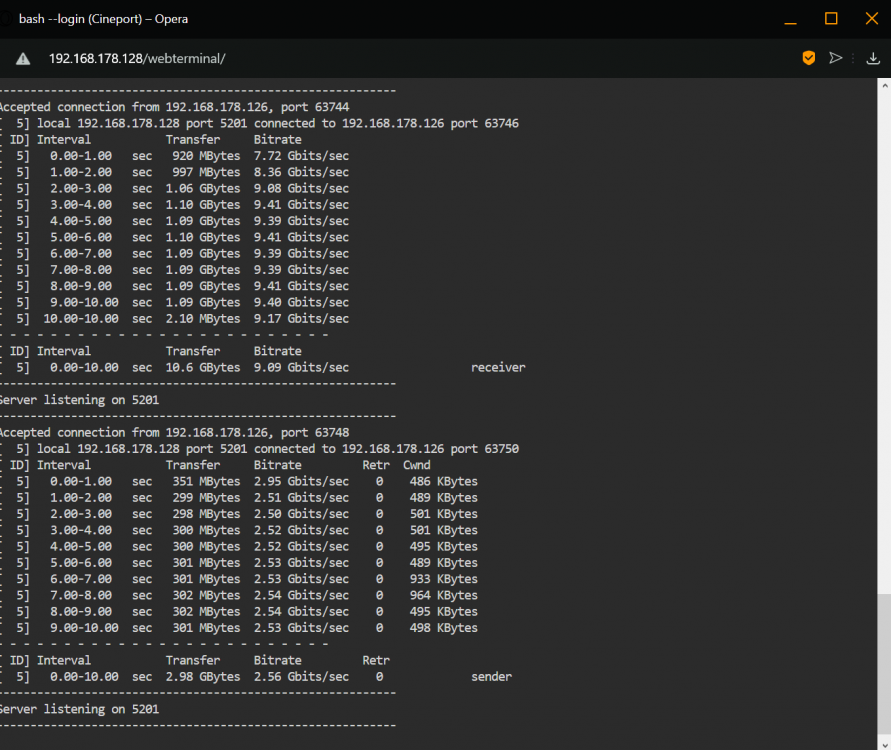Open the orange shield privacy protection icon

pos(809,58)
